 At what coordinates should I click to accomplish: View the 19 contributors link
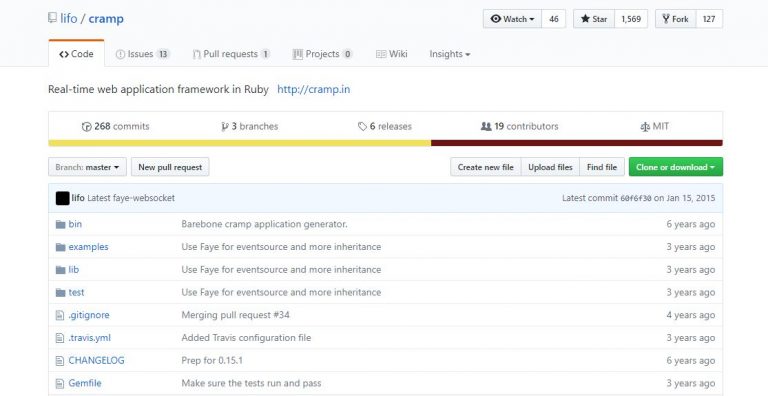519,126
